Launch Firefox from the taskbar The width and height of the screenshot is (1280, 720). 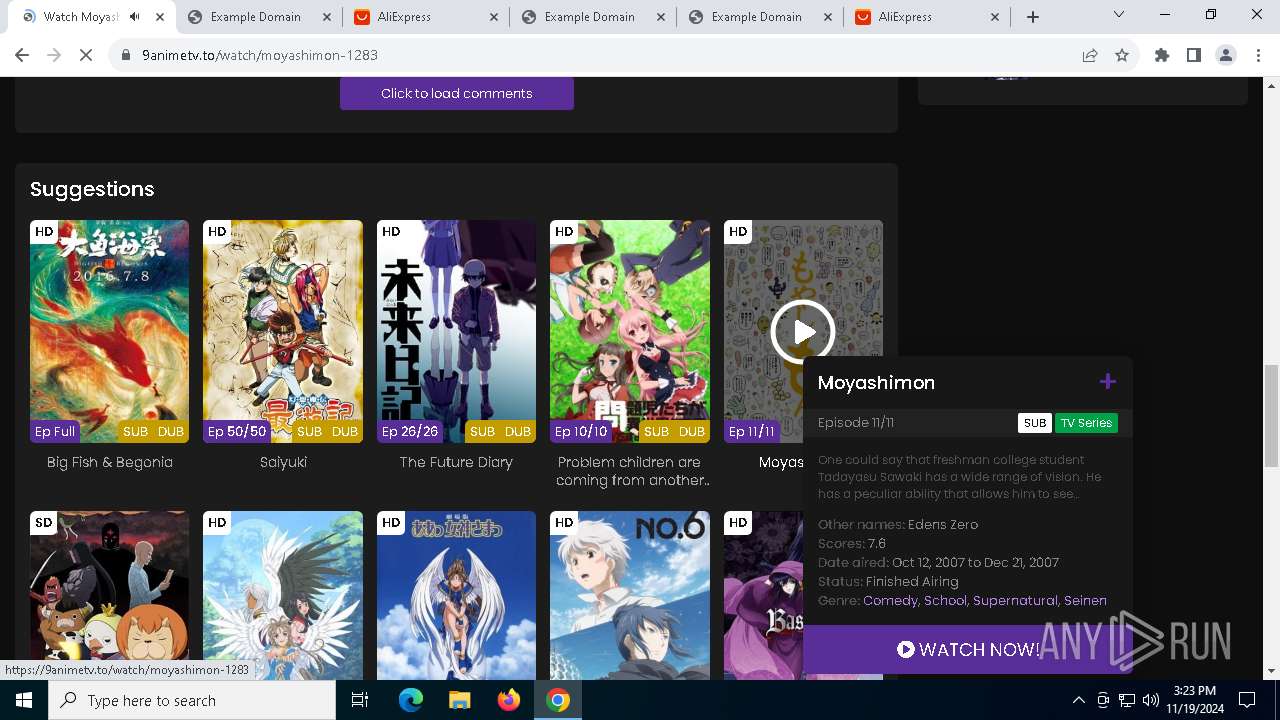(509, 700)
